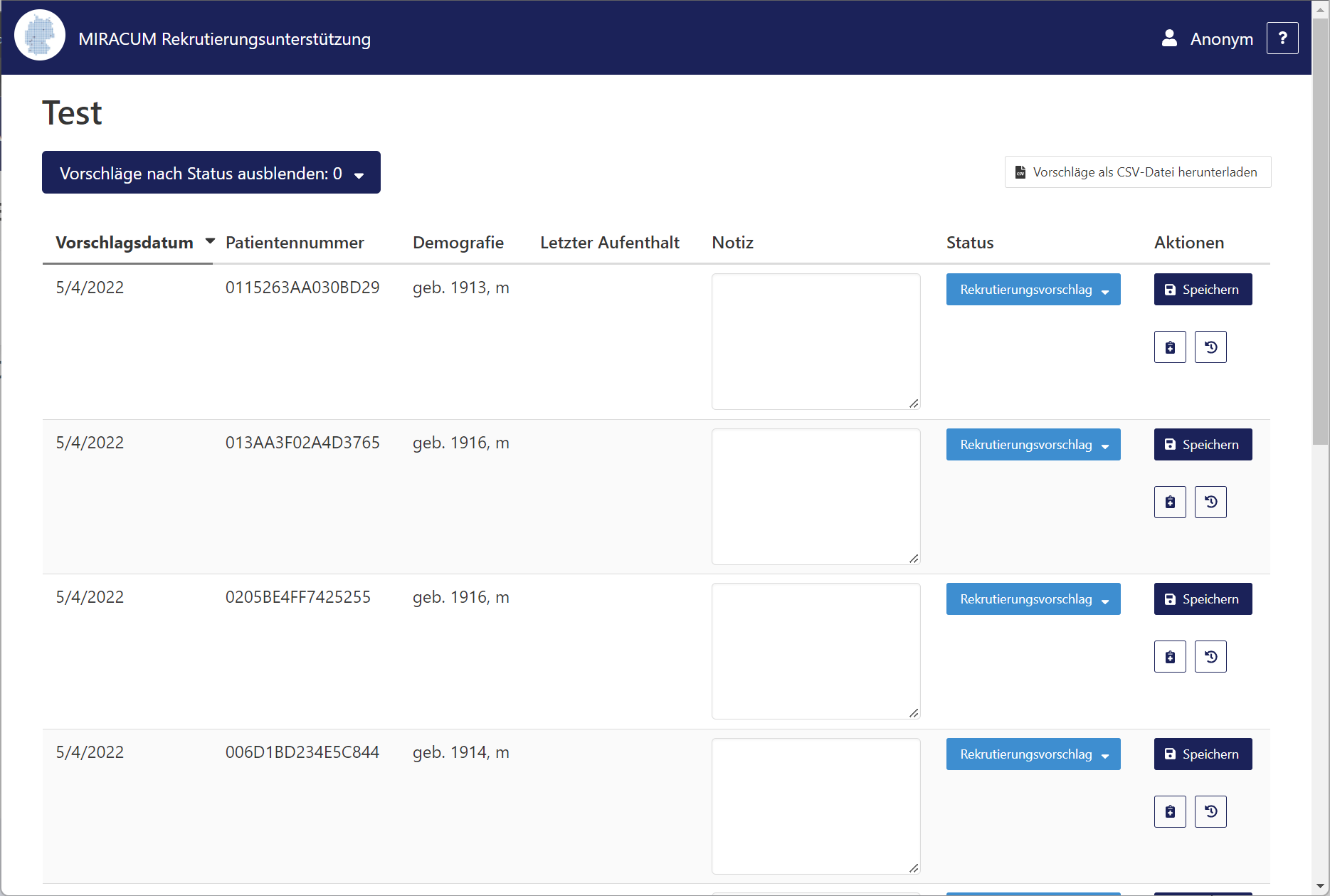The image size is (1330, 896).
Task: Click patient number 0205BE4FF7425255
Action: click(298, 597)
